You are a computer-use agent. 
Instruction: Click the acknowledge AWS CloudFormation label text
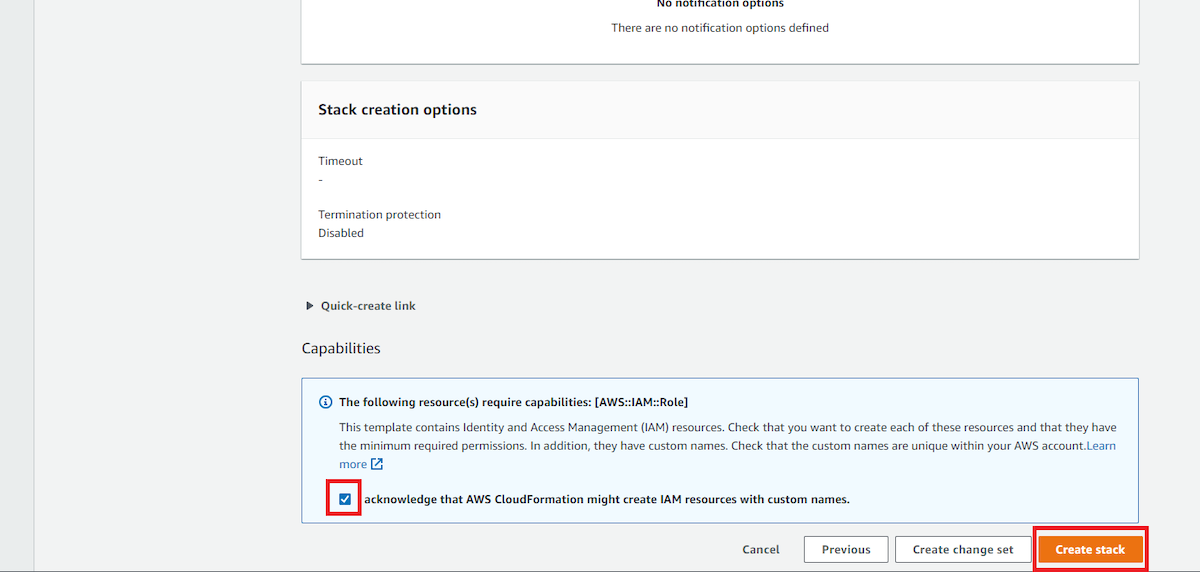click(607, 499)
